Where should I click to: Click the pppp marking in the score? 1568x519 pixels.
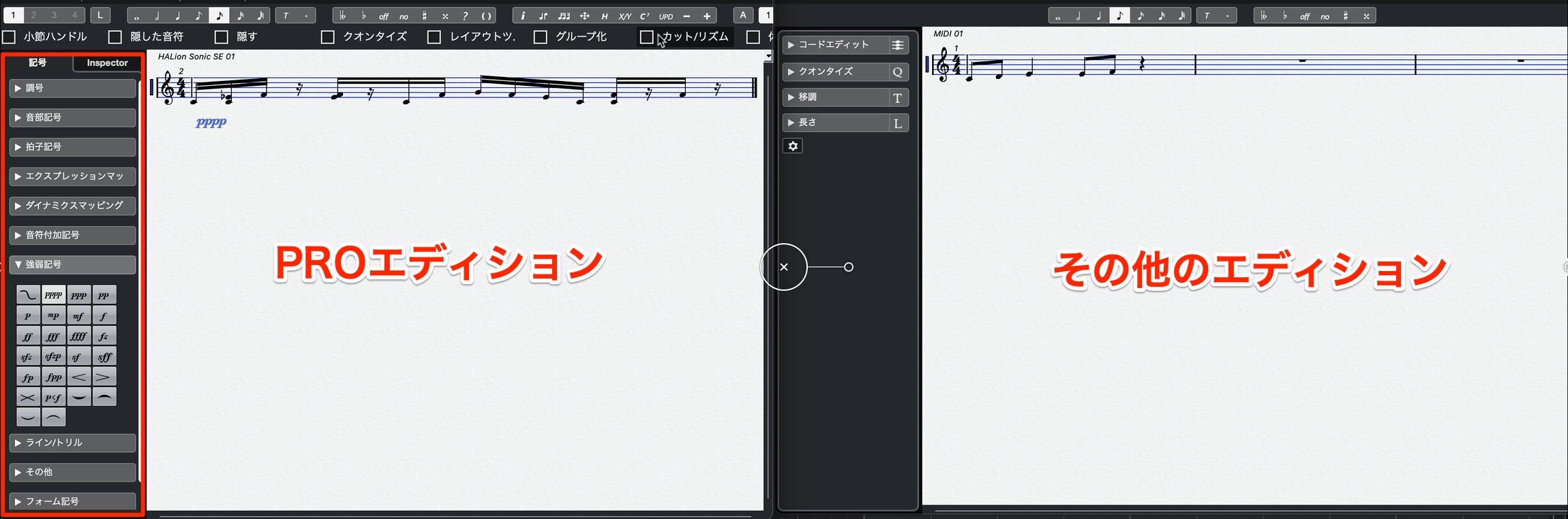pos(211,123)
